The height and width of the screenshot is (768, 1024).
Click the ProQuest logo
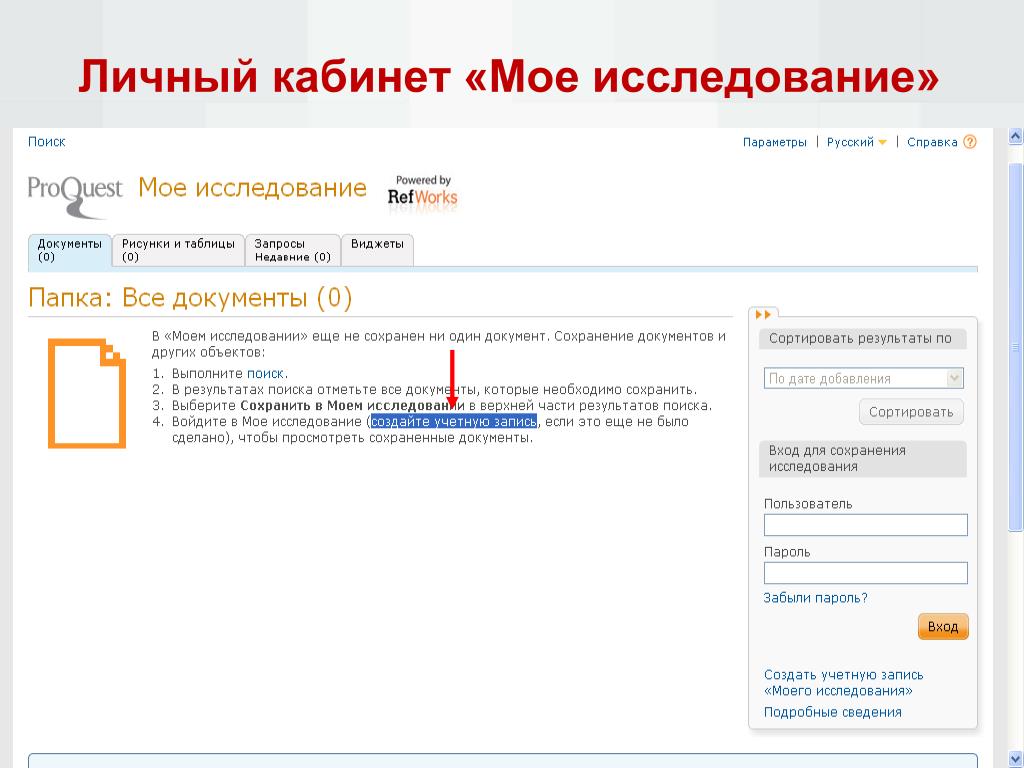point(75,196)
